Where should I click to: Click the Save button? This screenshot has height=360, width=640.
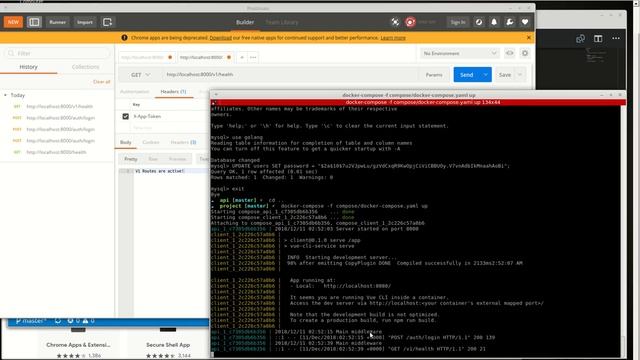pyautogui.click(x=505, y=75)
